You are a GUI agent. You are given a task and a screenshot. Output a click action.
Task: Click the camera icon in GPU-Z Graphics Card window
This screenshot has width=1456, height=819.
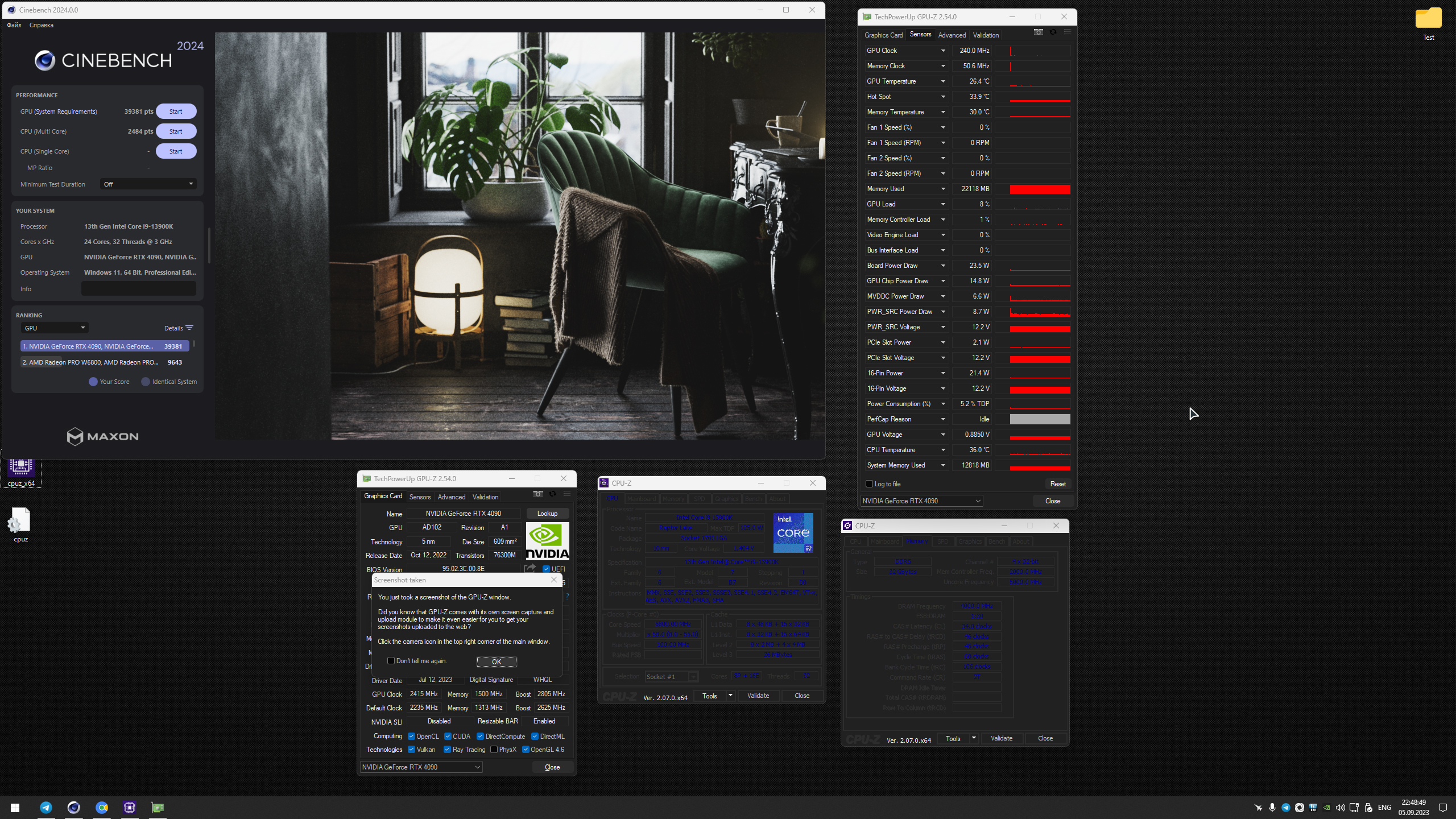click(x=537, y=494)
